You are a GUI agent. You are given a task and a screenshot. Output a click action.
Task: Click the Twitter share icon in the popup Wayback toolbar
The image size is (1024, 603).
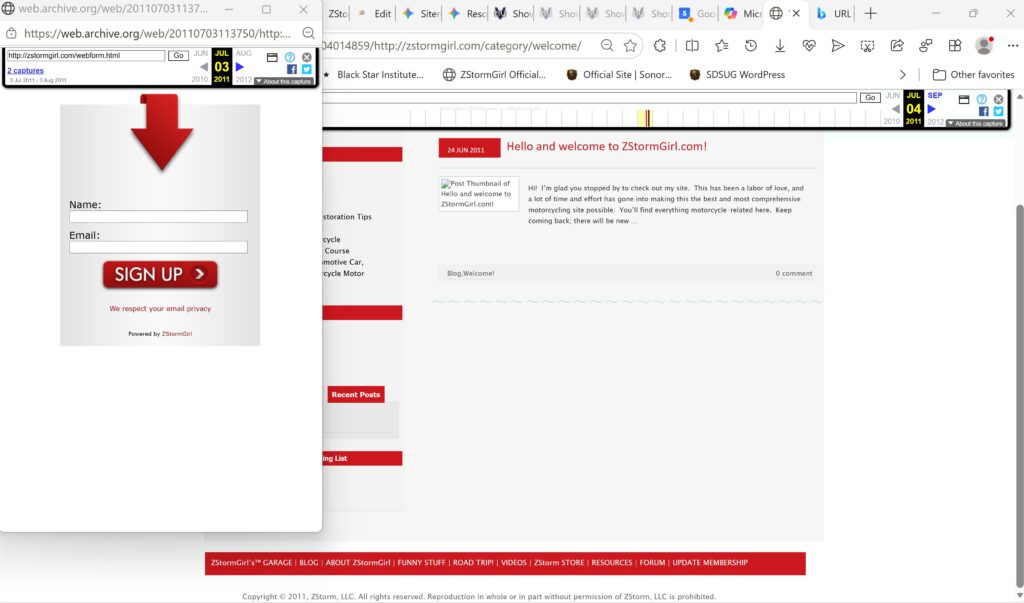306,69
